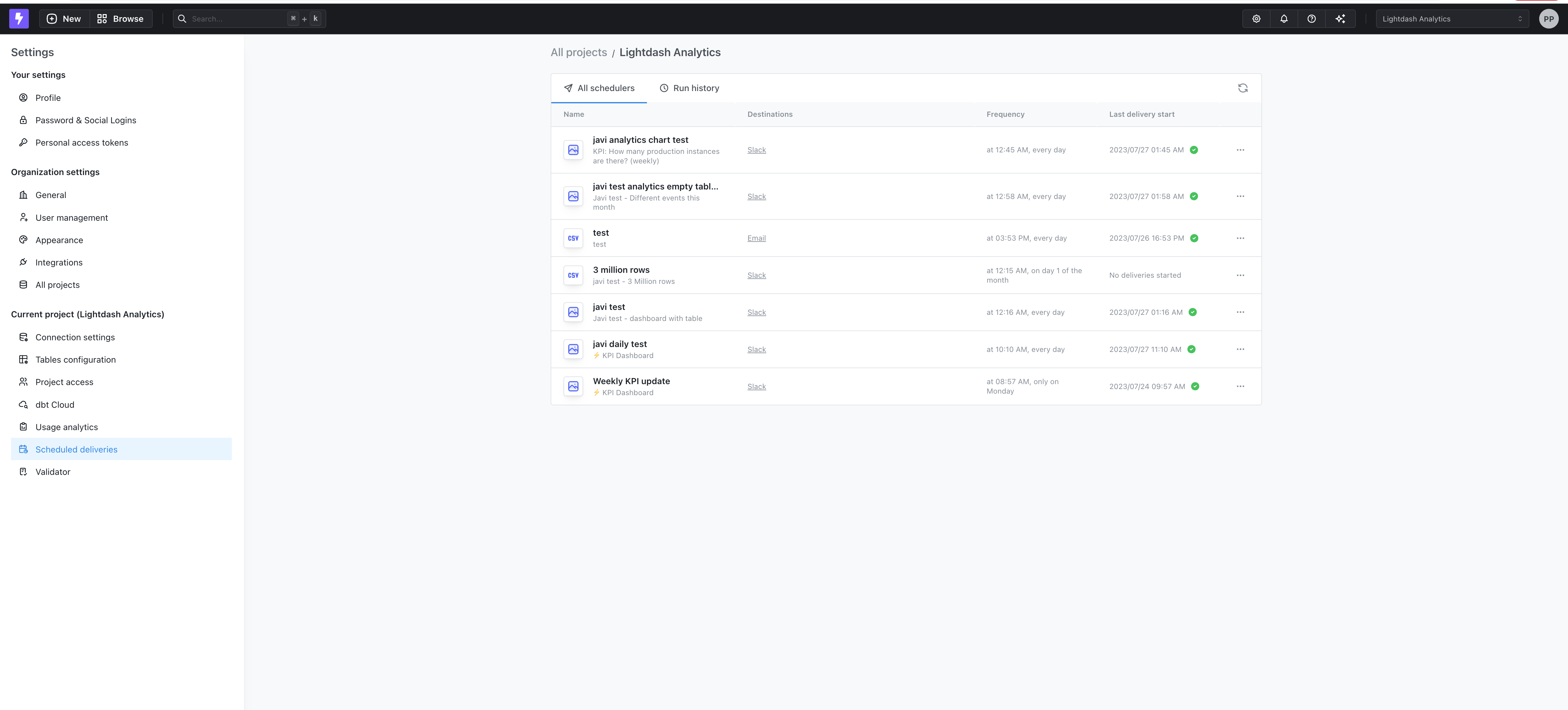Image resolution: width=1568 pixels, height=710 pixels.
Task: Click the image icon next to javi daily test
Action: [573, 349]
